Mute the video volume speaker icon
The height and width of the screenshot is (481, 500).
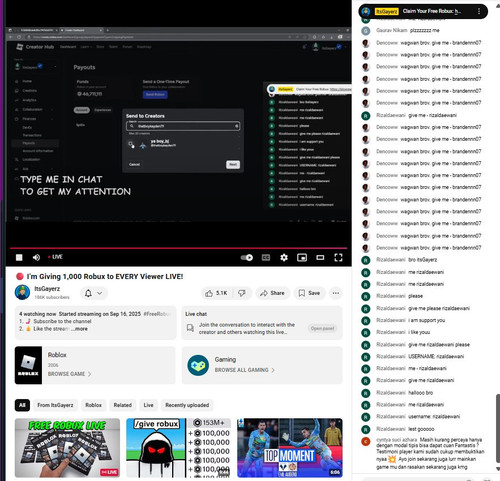point(36,257)
